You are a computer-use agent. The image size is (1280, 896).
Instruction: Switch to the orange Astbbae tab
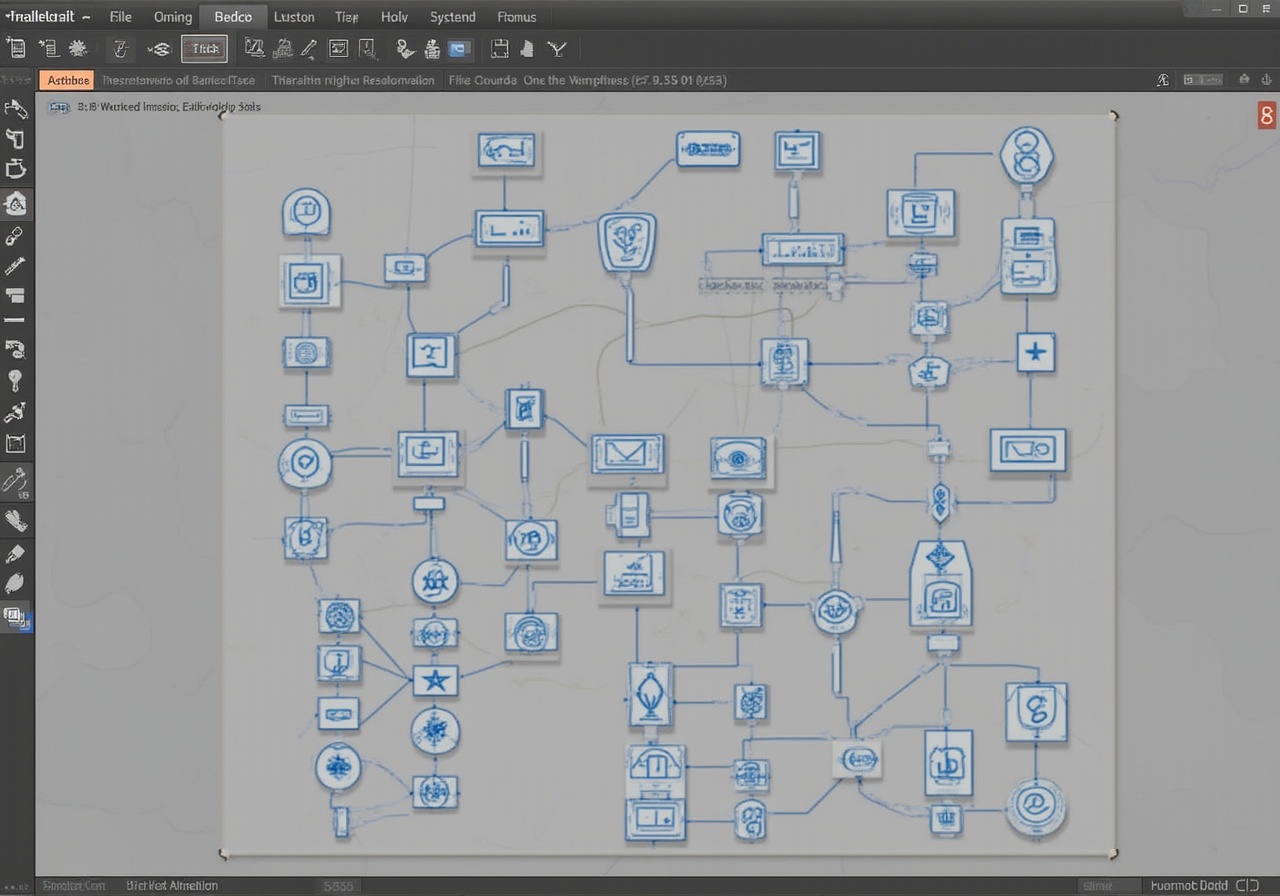[68, 80]
